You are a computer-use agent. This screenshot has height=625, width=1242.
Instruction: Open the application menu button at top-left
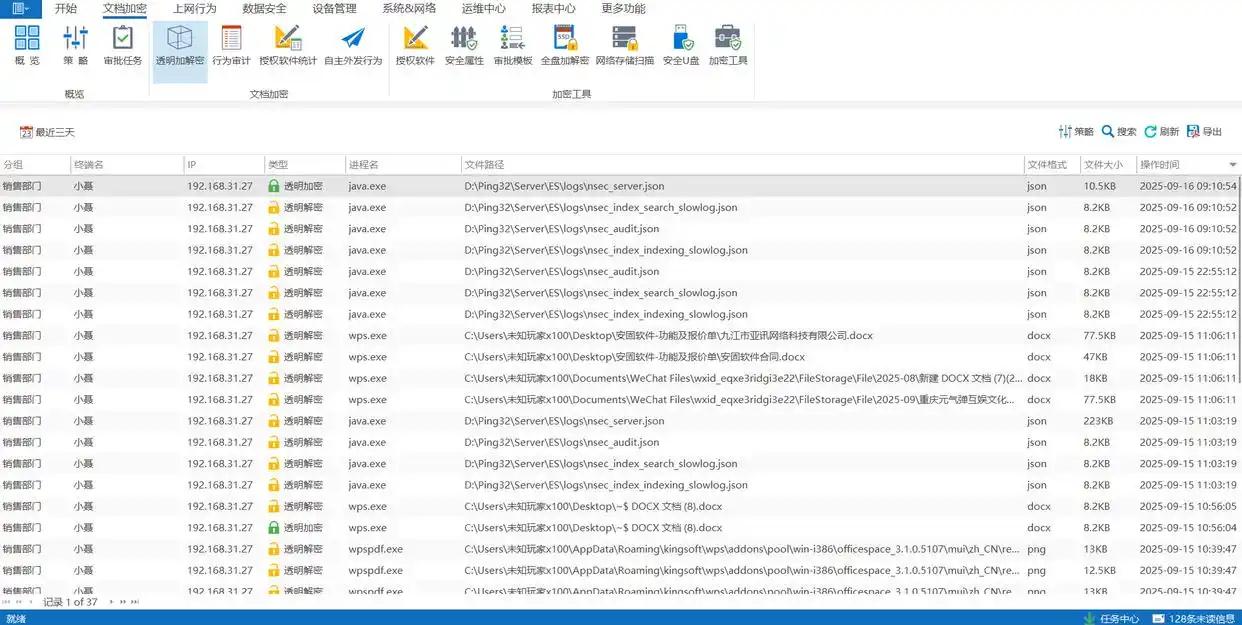coord(20,9)
